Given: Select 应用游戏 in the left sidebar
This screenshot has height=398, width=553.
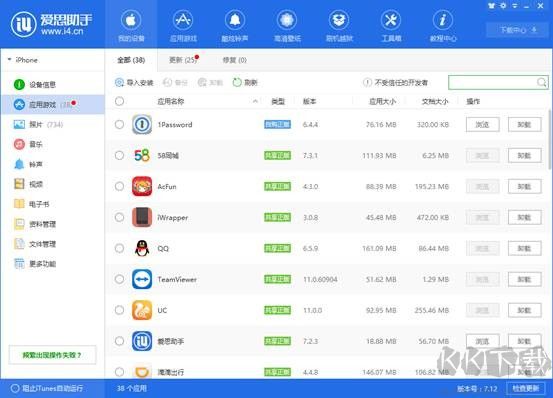Looking at the screenshot, I should click(x=53, y=104).
